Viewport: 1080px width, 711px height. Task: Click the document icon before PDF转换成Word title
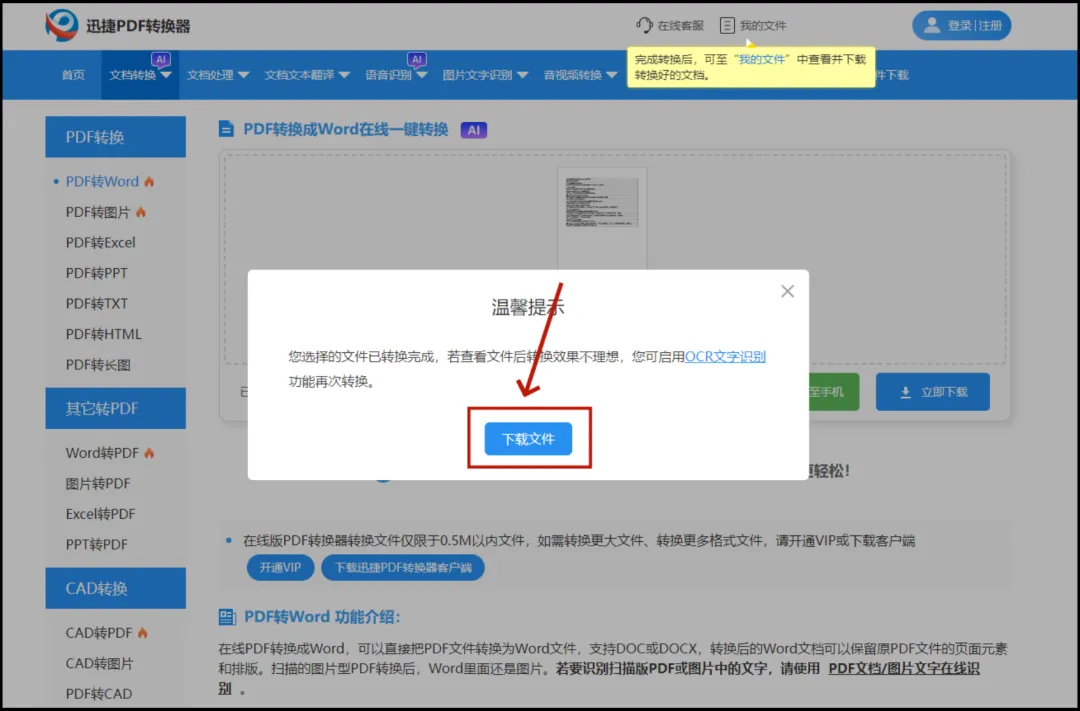[x=226, y=129]
